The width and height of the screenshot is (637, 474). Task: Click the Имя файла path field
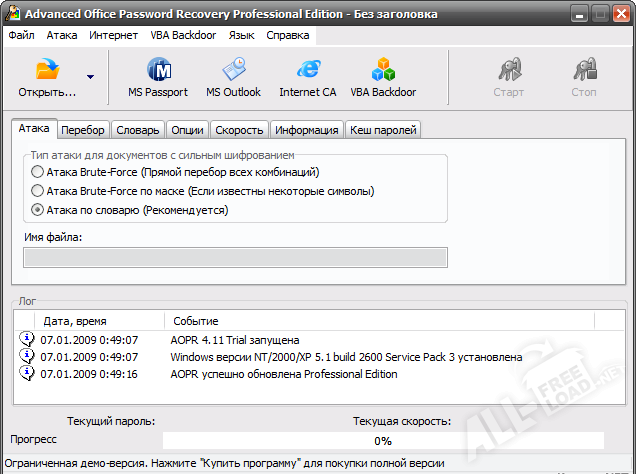click(x=235, y=258)
